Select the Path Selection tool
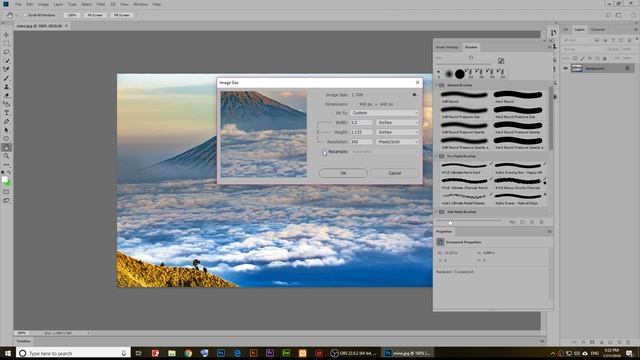 click(6, 130)
